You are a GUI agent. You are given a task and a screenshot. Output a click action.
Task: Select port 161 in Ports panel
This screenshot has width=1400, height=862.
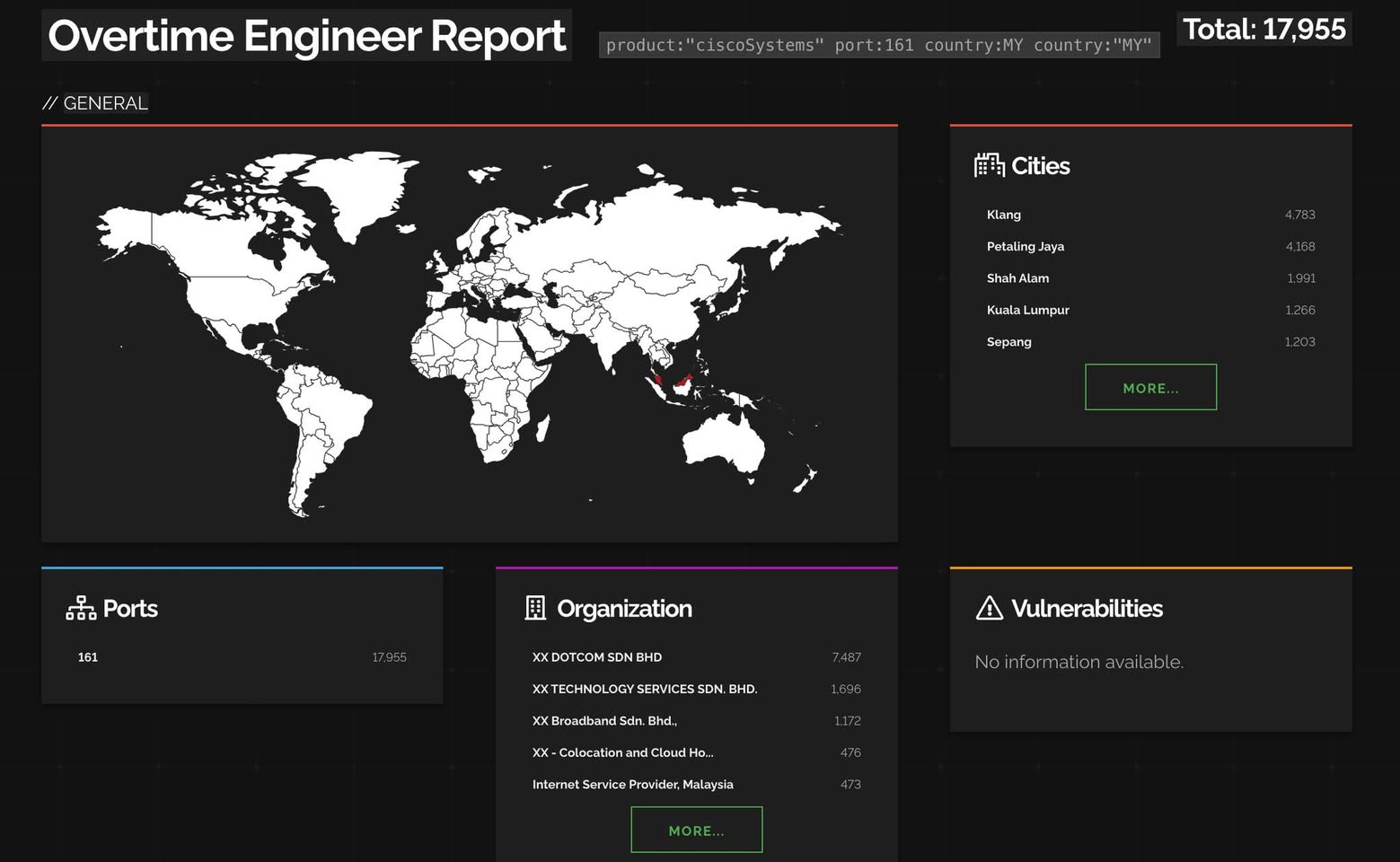pos(88,657)
